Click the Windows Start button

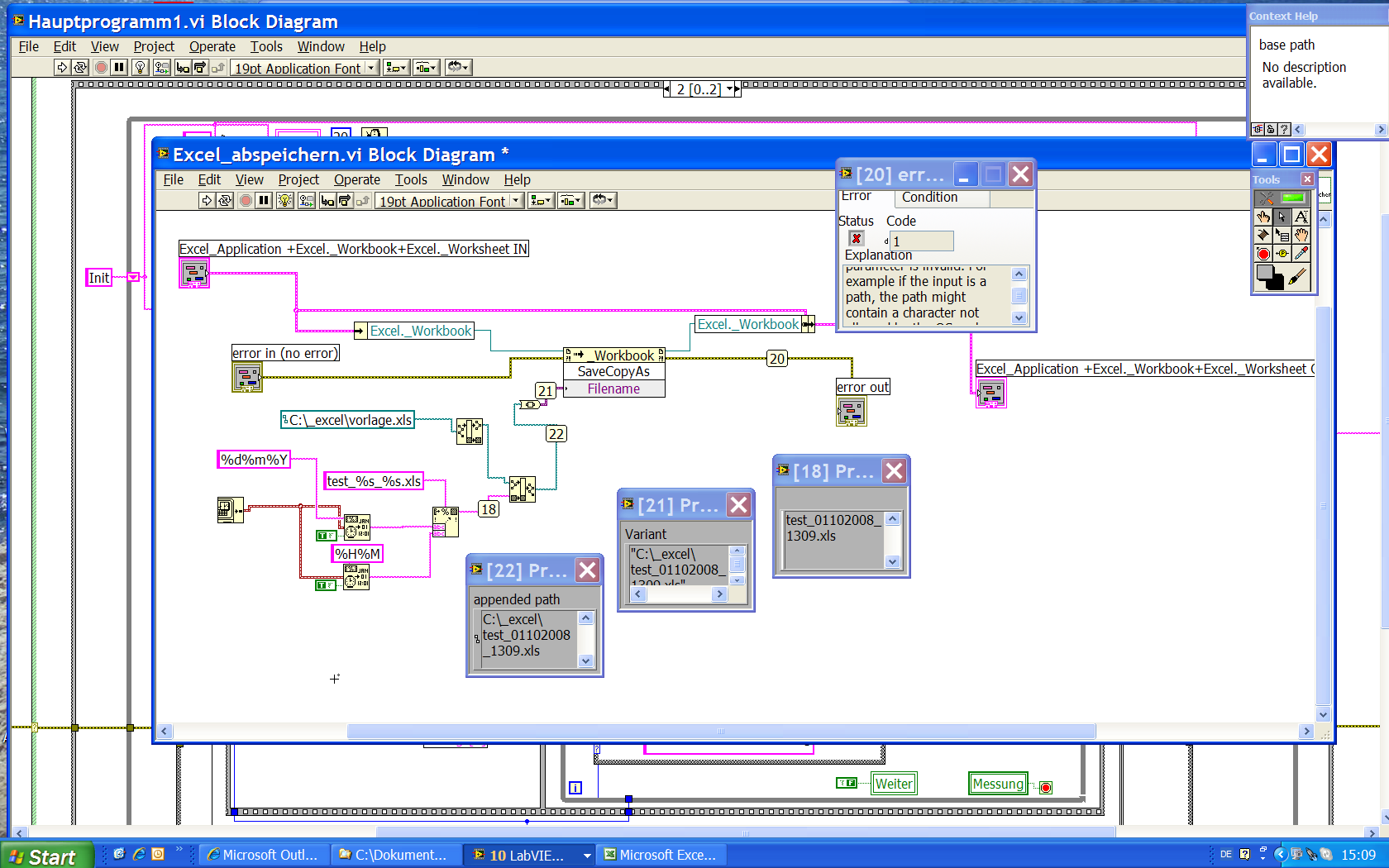tap(46, 856)
